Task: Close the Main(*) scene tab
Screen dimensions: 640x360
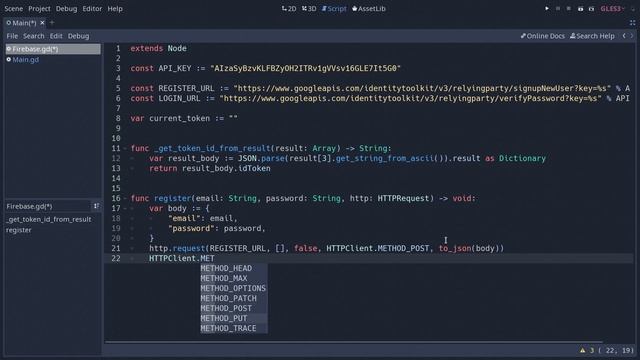Action: [42, 23]
